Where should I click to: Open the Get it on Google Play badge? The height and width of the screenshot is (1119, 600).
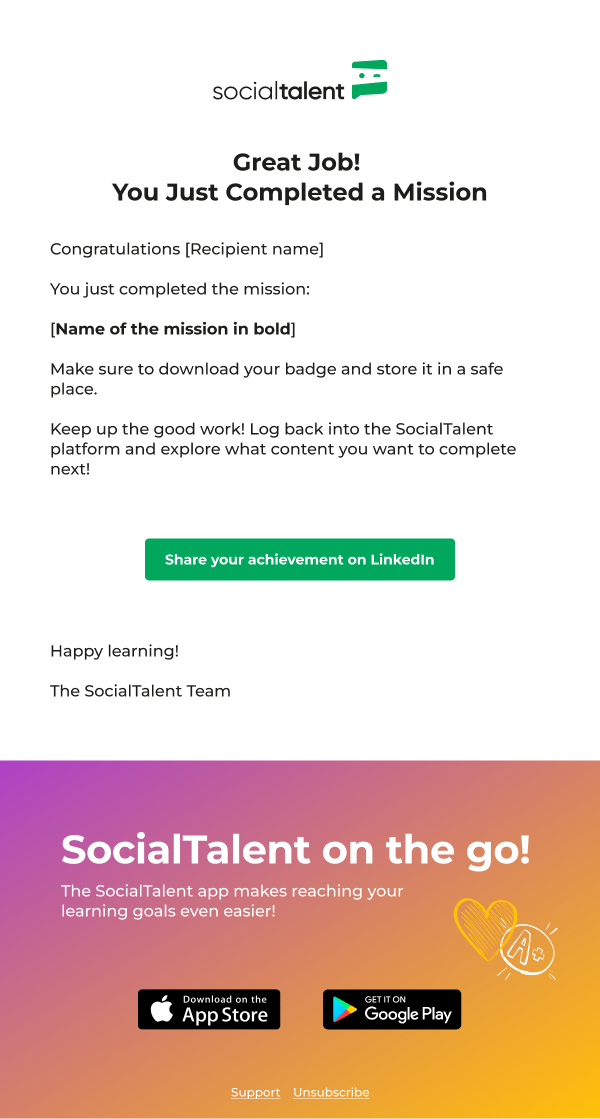click(x=392, y=1009)
